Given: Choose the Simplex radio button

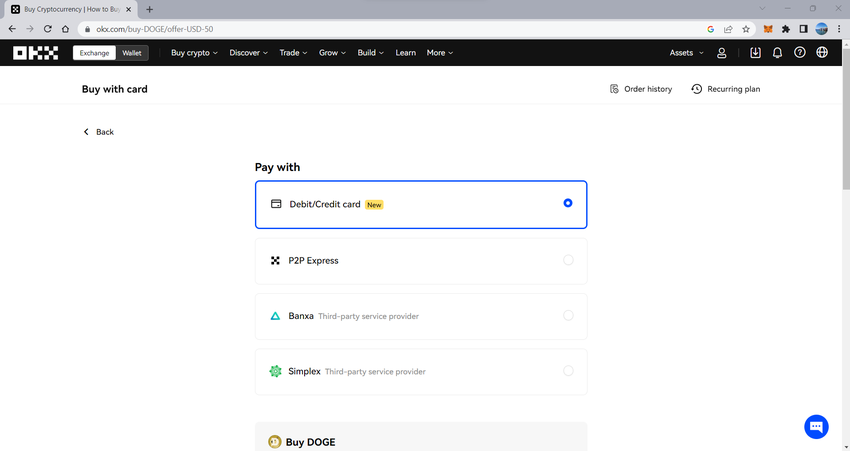Looking at the screenshot, I should tap(568, 371).
